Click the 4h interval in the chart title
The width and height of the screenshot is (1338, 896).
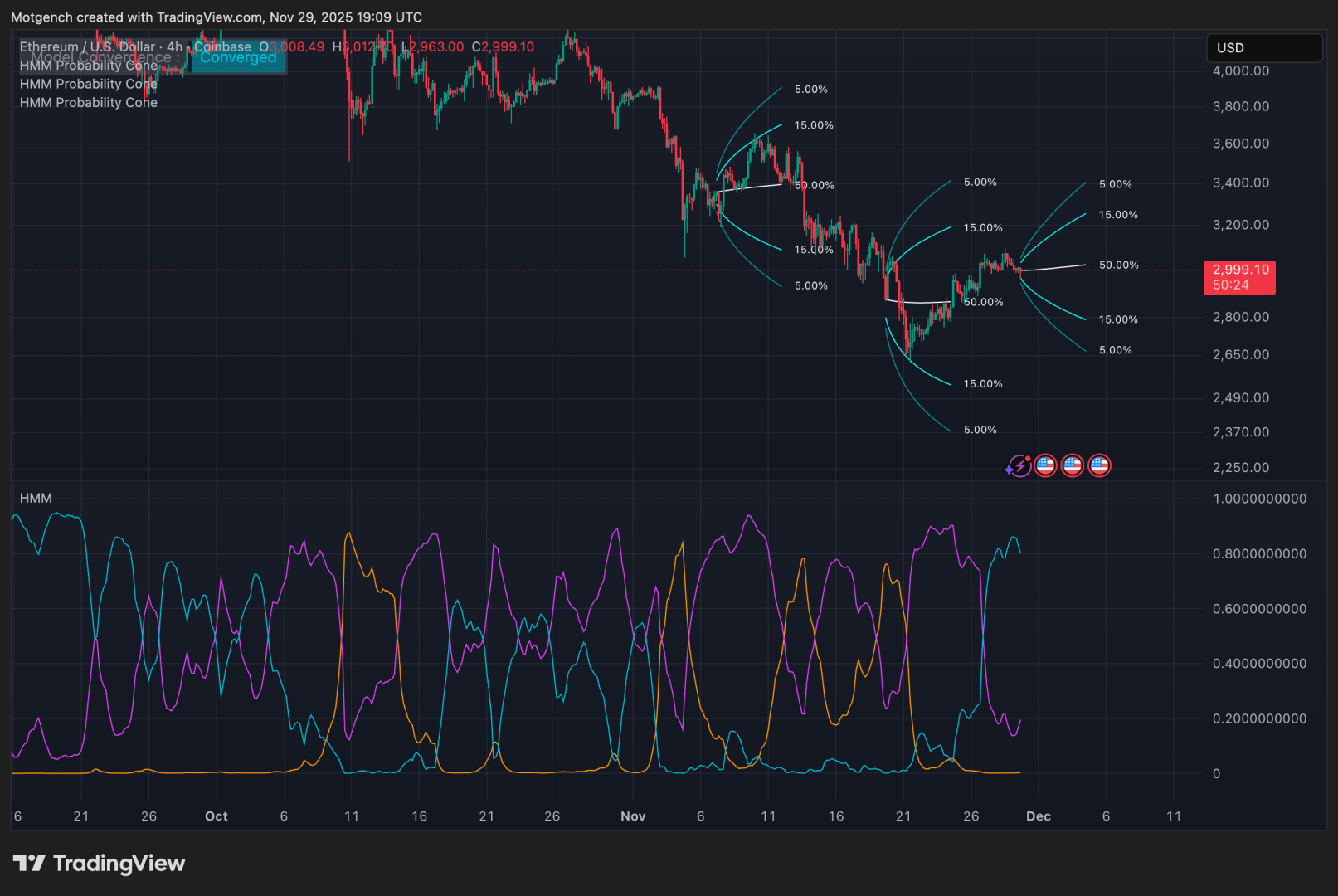coord(174,46)
